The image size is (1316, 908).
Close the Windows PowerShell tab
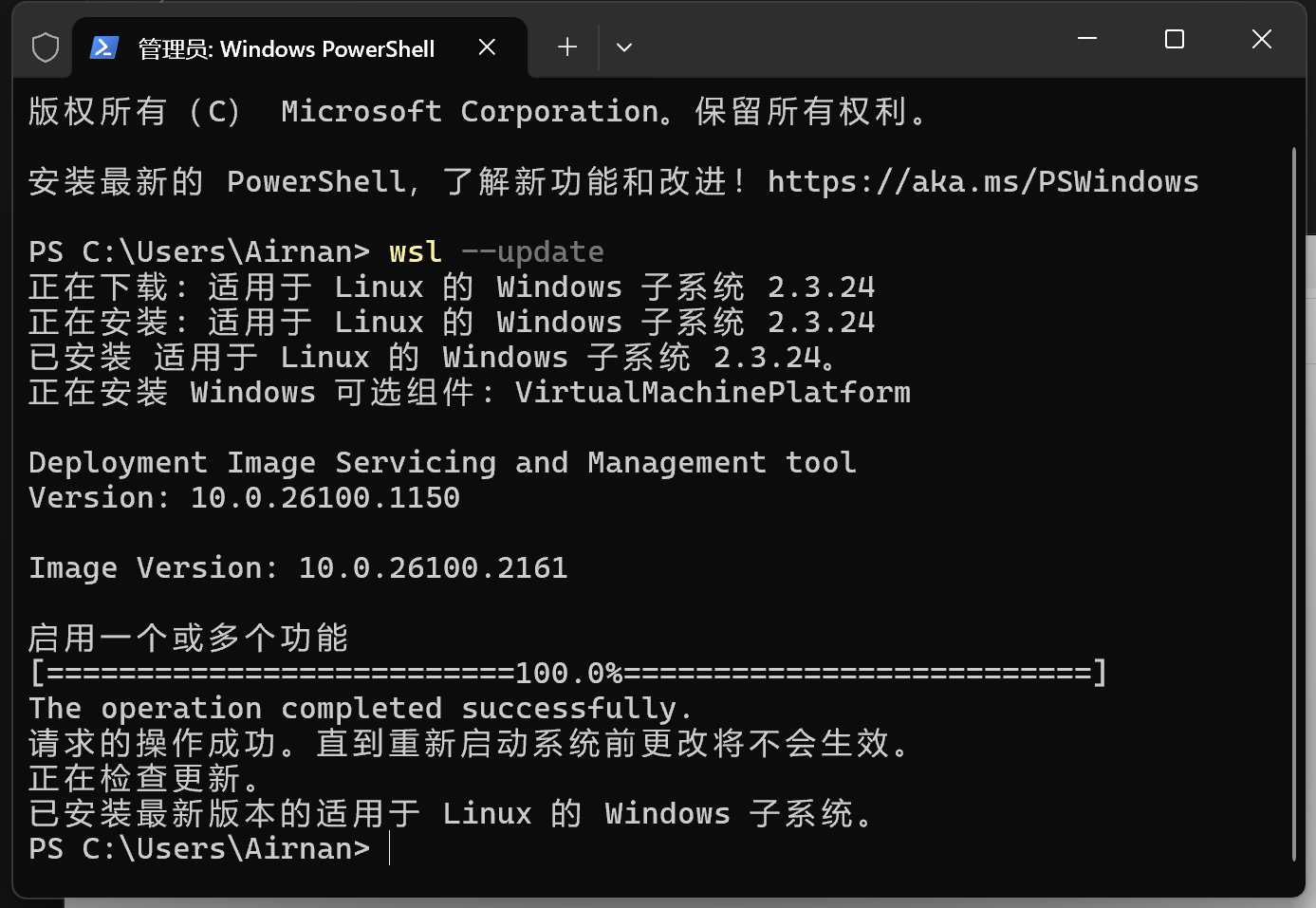[x=487, y=46]
